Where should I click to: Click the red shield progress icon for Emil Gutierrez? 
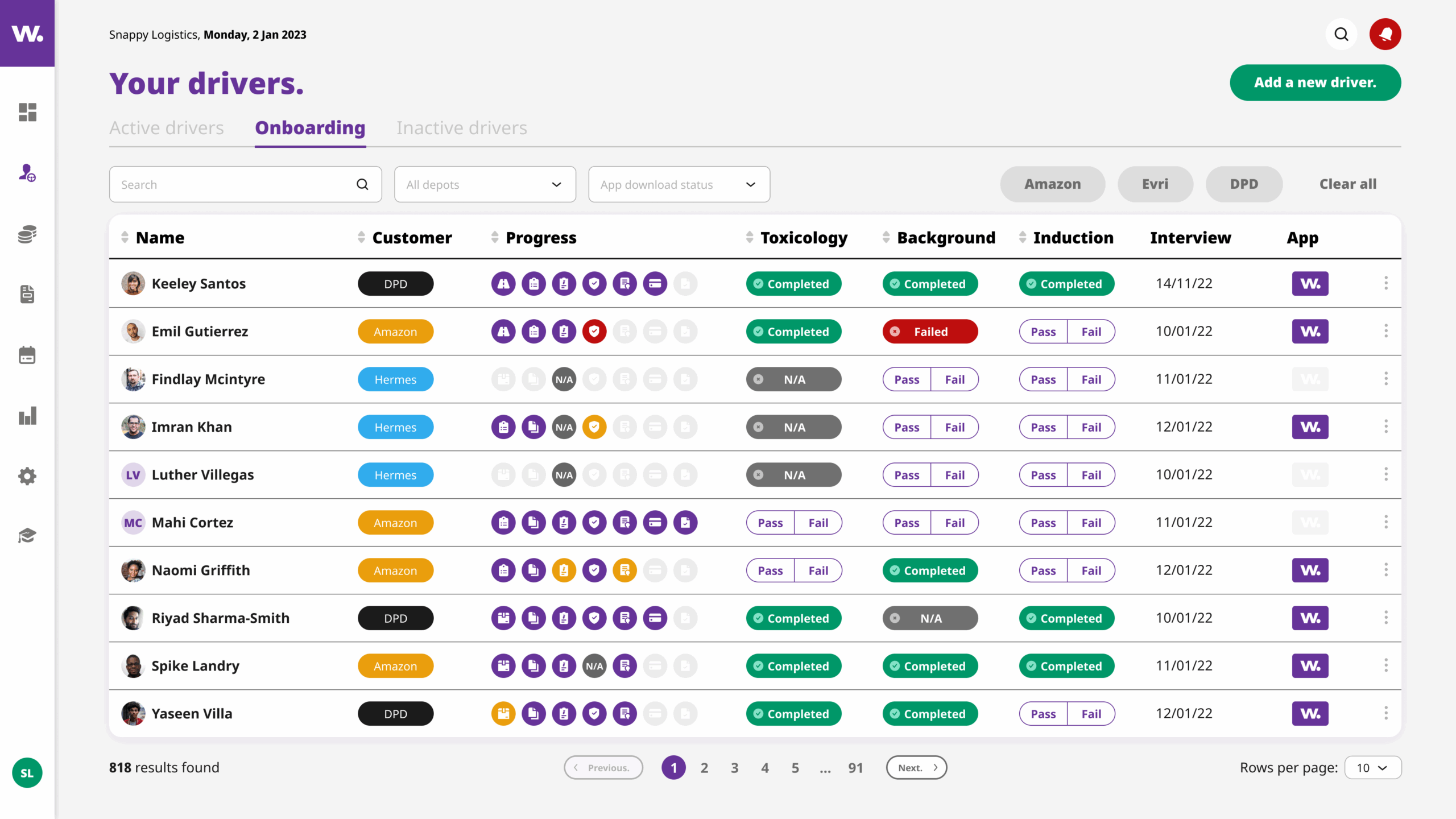(x=594, y=332)
